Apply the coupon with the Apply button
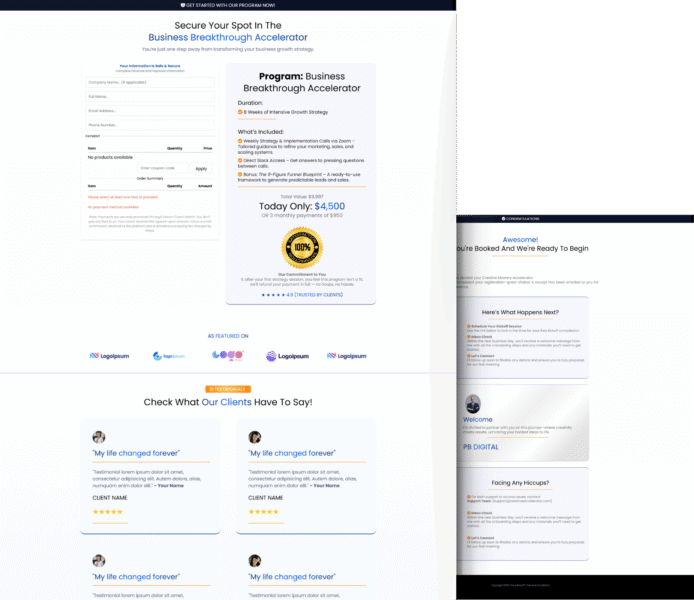This screenshot has width=694, height=600. click(x=201, y=169)
